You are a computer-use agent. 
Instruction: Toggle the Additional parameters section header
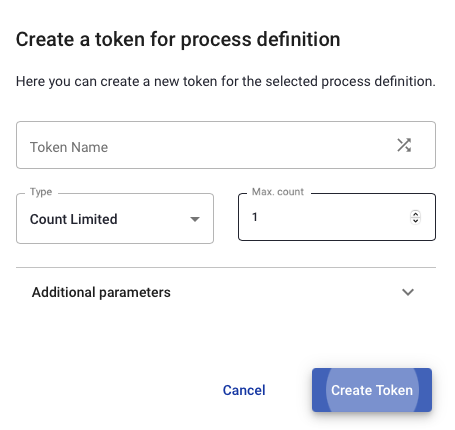226,292
